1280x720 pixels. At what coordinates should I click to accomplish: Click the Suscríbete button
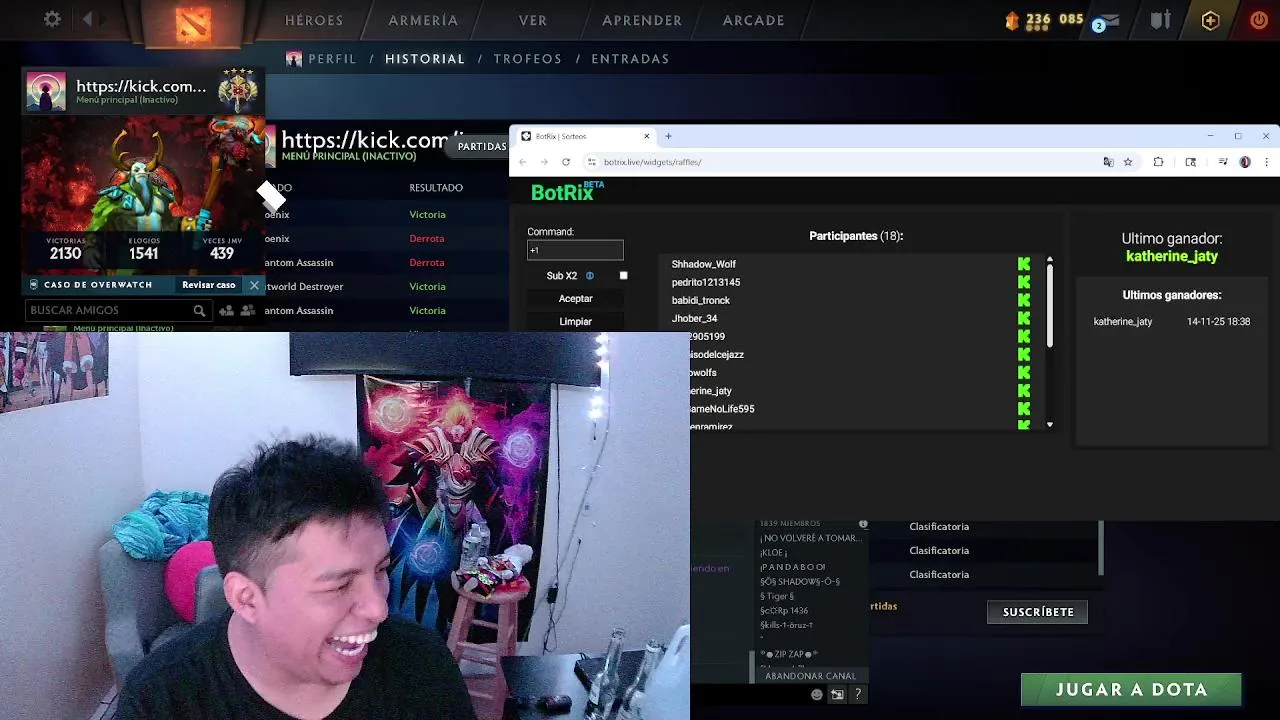point(1038,612)
